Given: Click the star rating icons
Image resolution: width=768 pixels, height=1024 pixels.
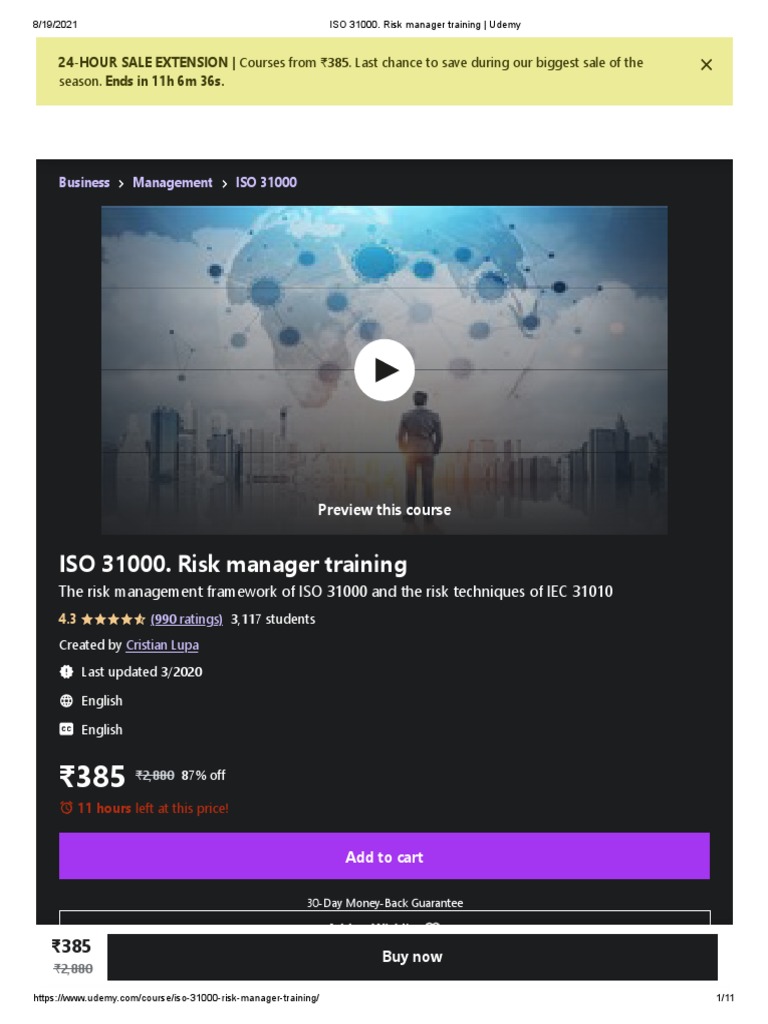Looking at the screenshot, I should pos(113,619).
